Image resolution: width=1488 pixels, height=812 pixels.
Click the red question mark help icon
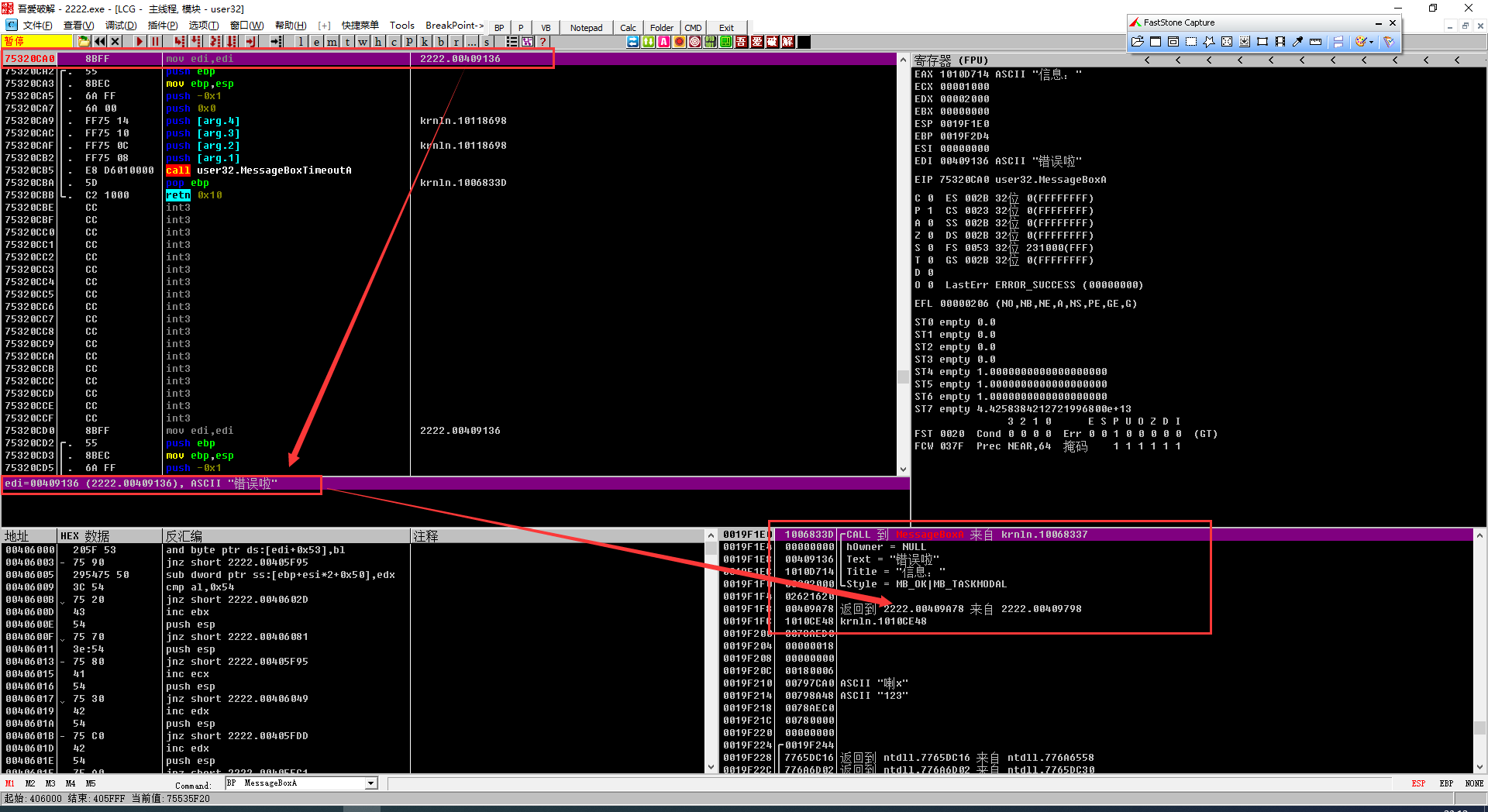click(x=542, y=41)
